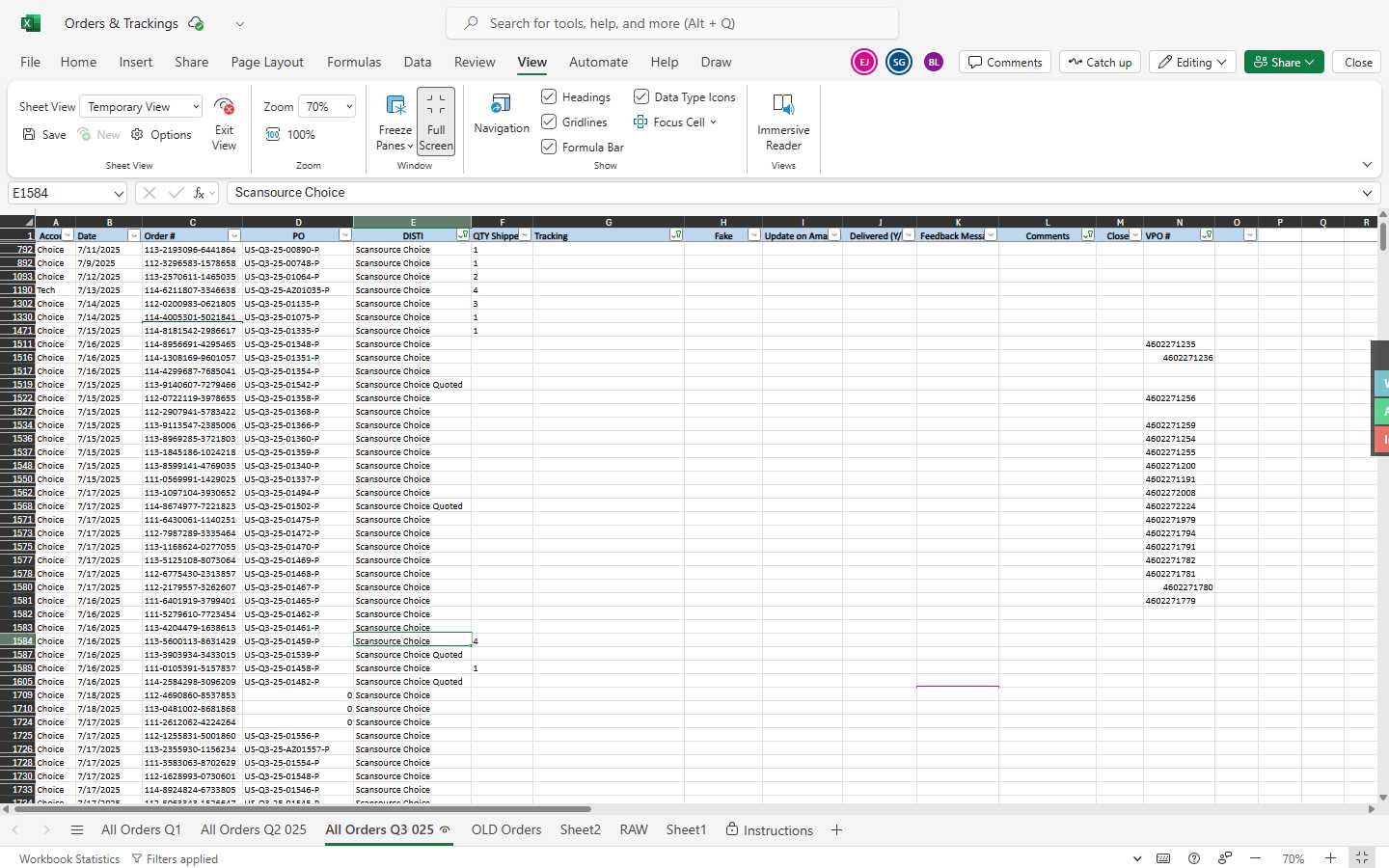Screen dimensions: 1389x868
Task: Select row header 1584
Action: (x=17, y=641)
